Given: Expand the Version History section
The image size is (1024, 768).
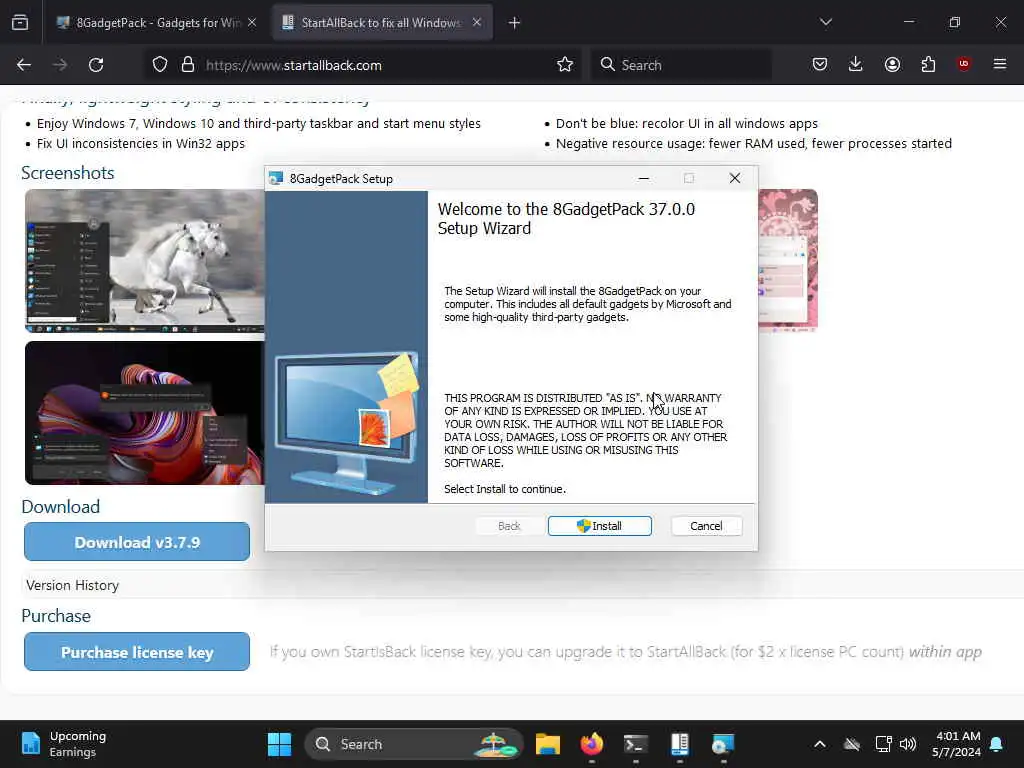Looking at the screenshot, I should (x=72, y=585).
